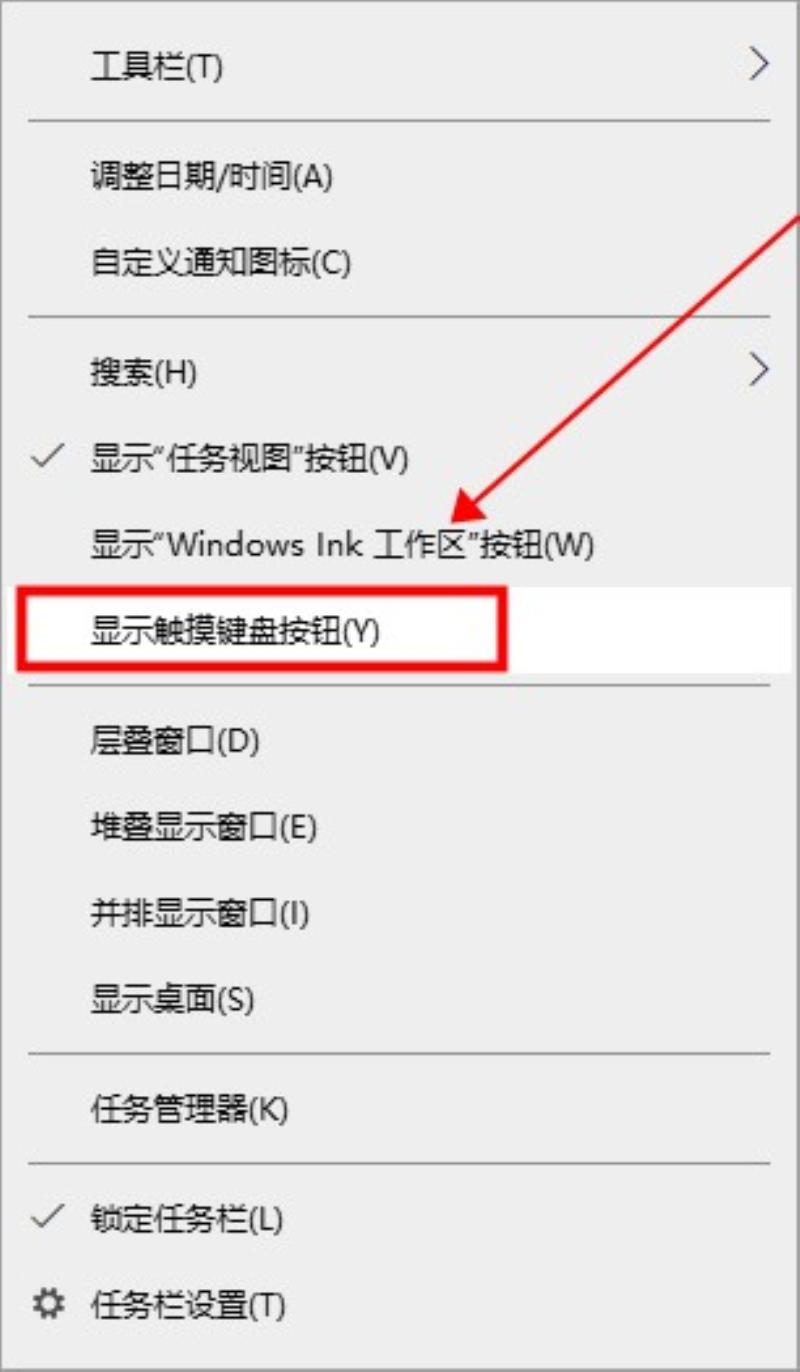Click the gear icon beside 任务栏设置

47,1304
